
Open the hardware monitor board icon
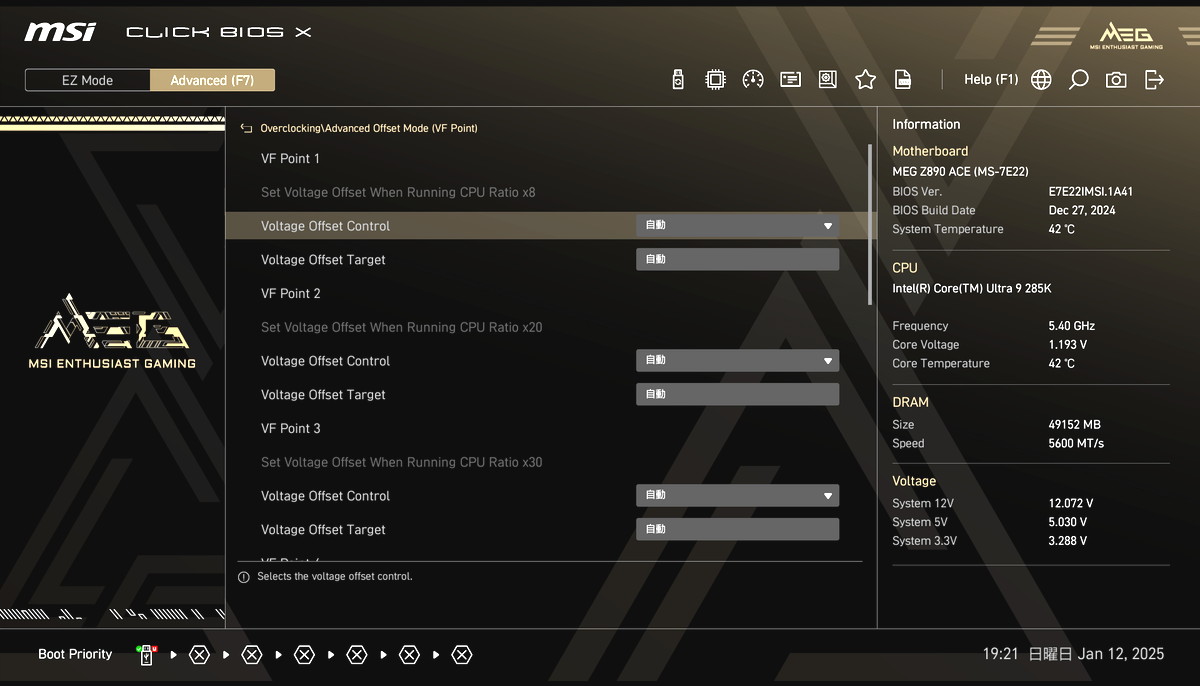click(x=828, y=80)
